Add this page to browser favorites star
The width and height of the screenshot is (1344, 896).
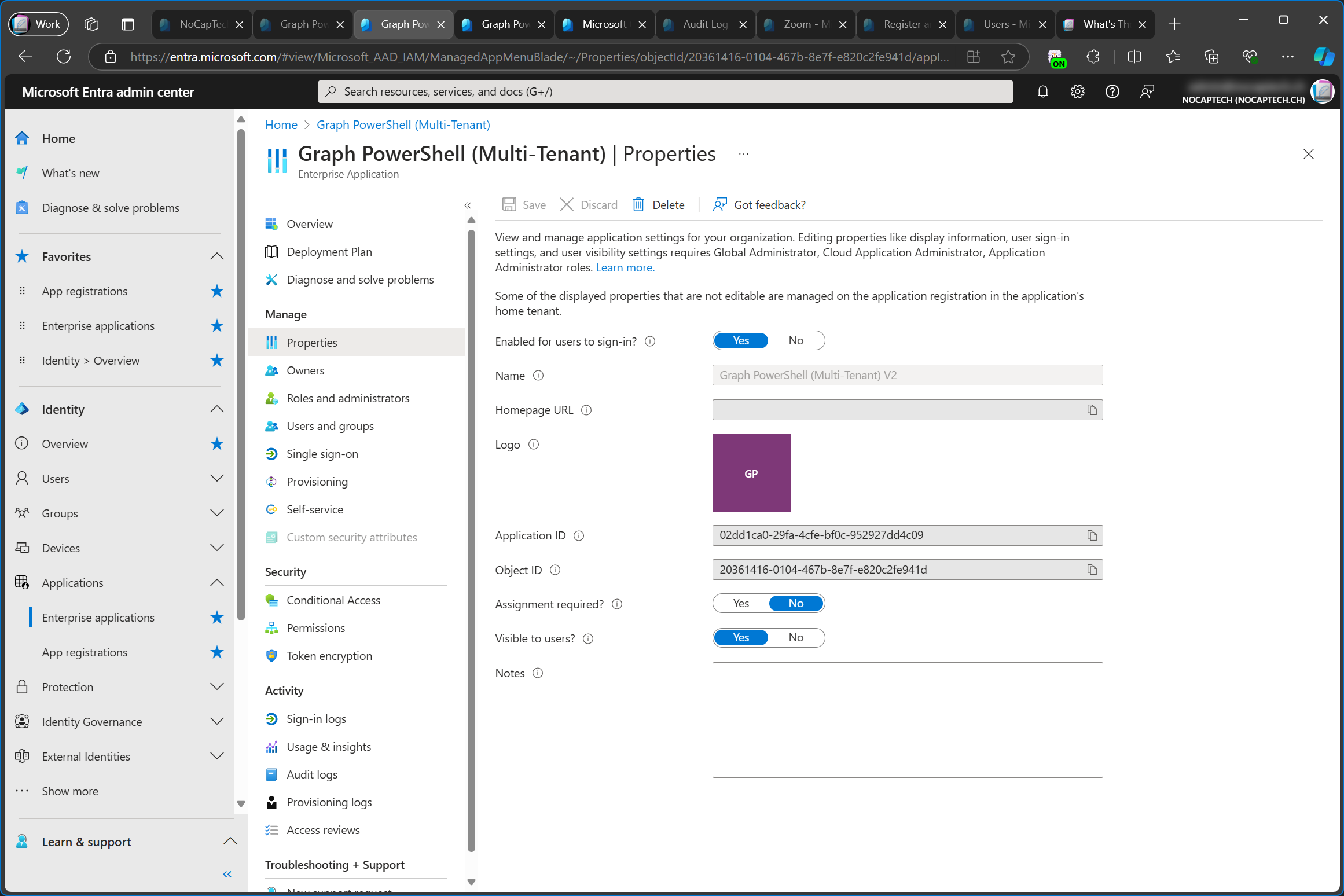click(x=1008, y=56)
